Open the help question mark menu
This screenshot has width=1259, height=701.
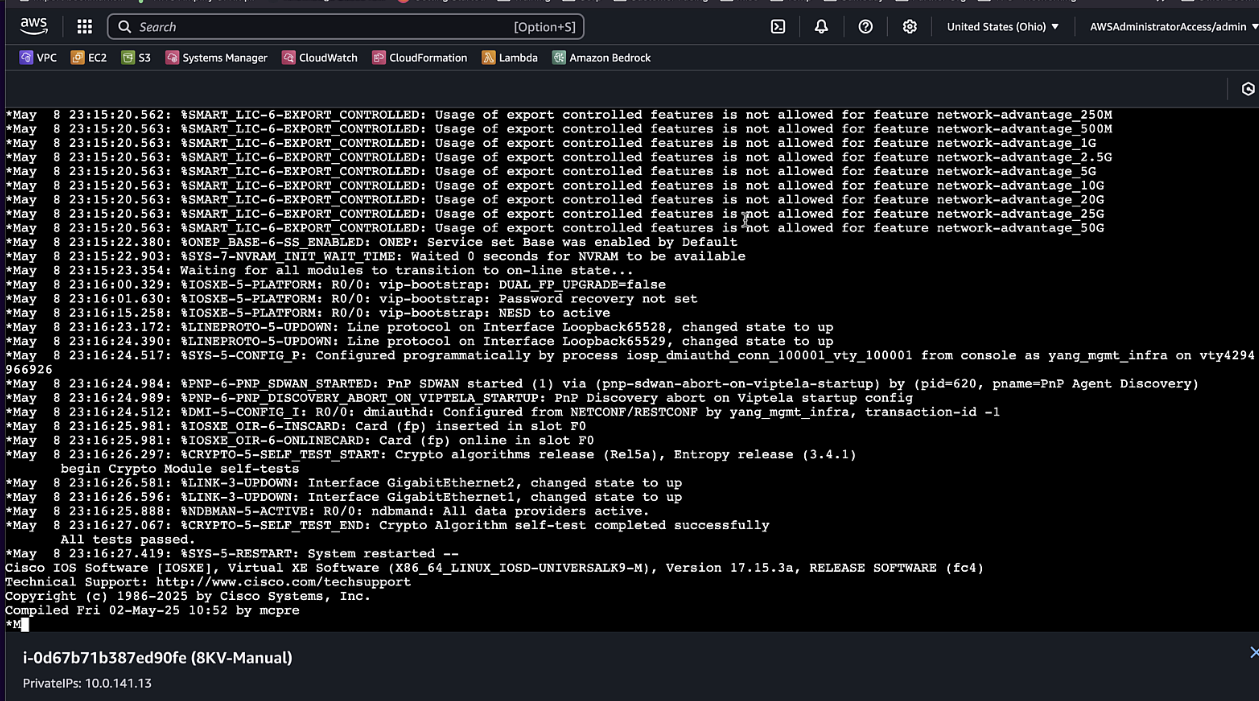click(x=866, y=27)
